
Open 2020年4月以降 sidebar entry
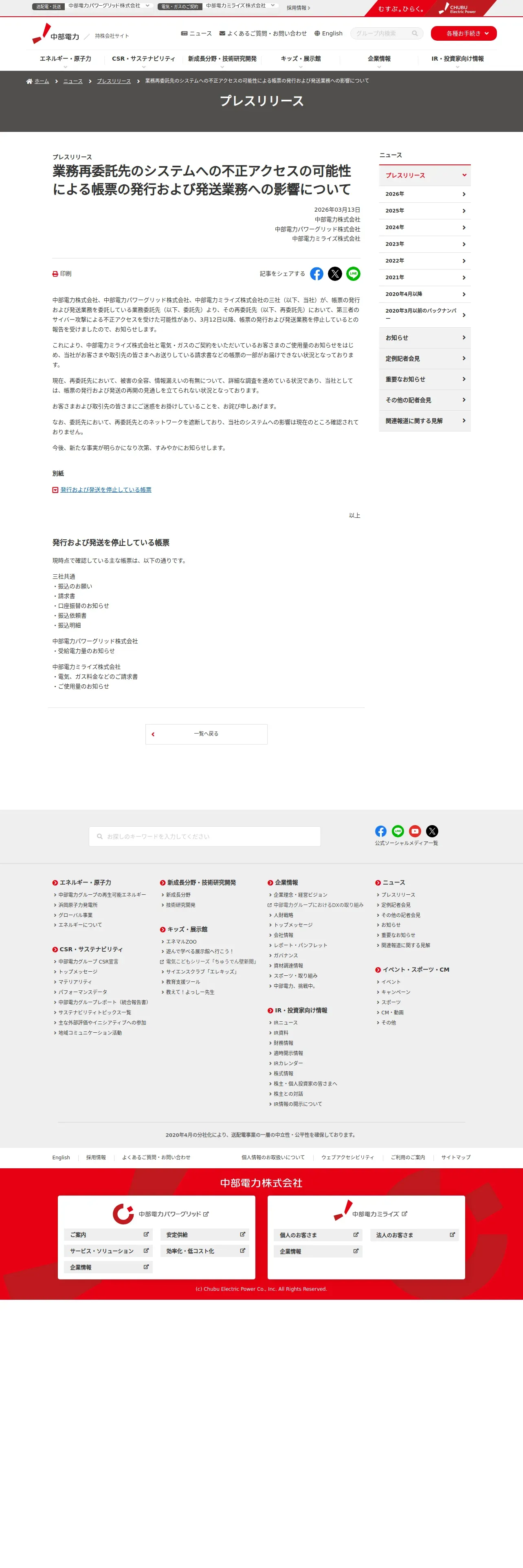point(424,294)
